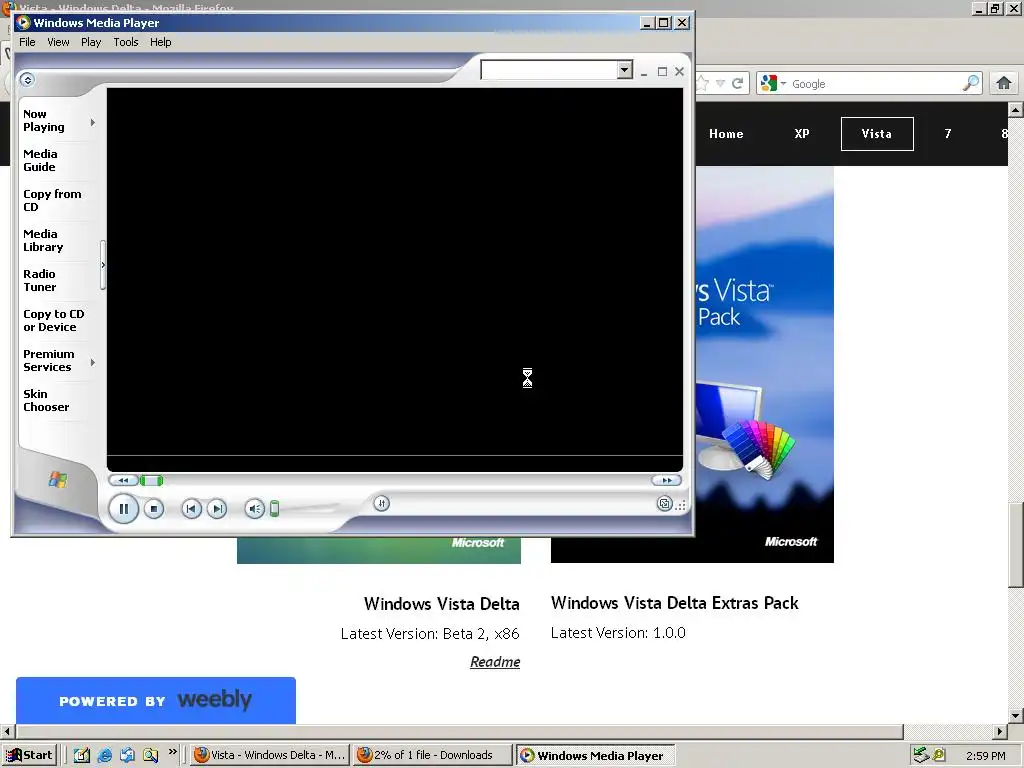Click the green seek bar position thumb

152,481
